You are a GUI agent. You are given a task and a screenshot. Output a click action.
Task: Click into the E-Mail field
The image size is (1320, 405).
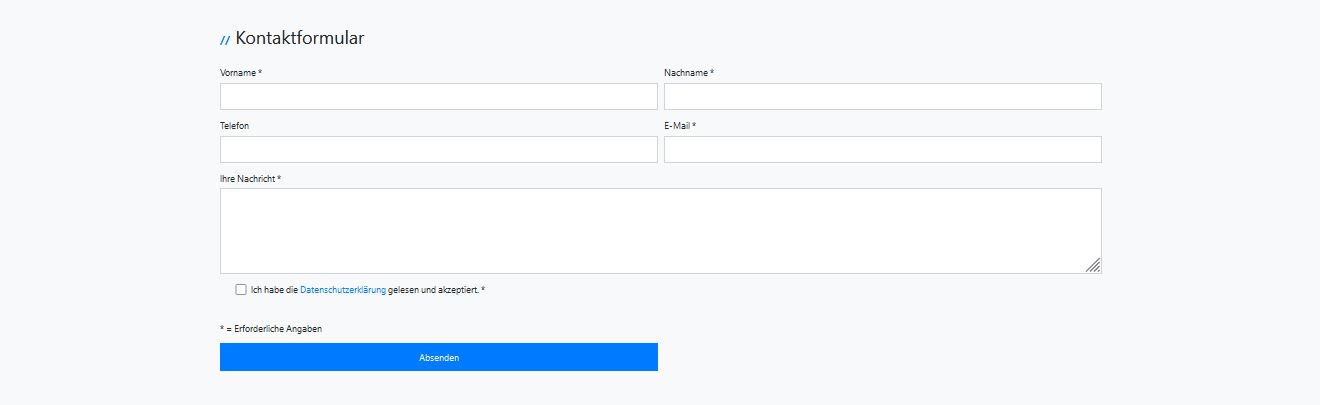[x=882, y=149]
